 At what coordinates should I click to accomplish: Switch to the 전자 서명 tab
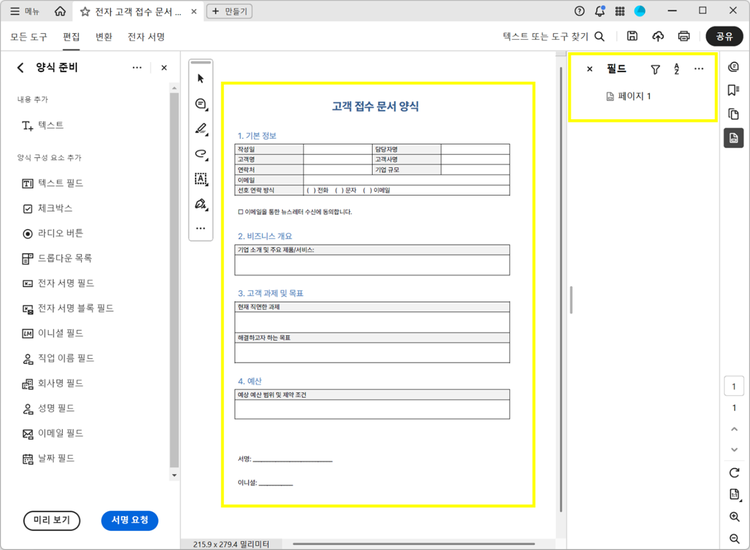click(x=146, y=37)
